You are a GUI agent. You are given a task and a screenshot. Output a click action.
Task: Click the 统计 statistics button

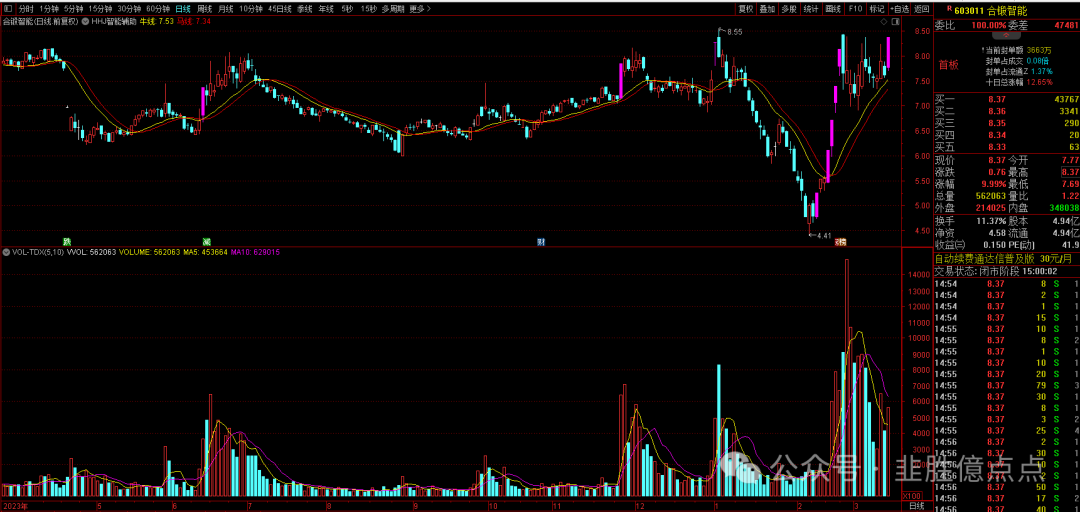tap(811, 10)
